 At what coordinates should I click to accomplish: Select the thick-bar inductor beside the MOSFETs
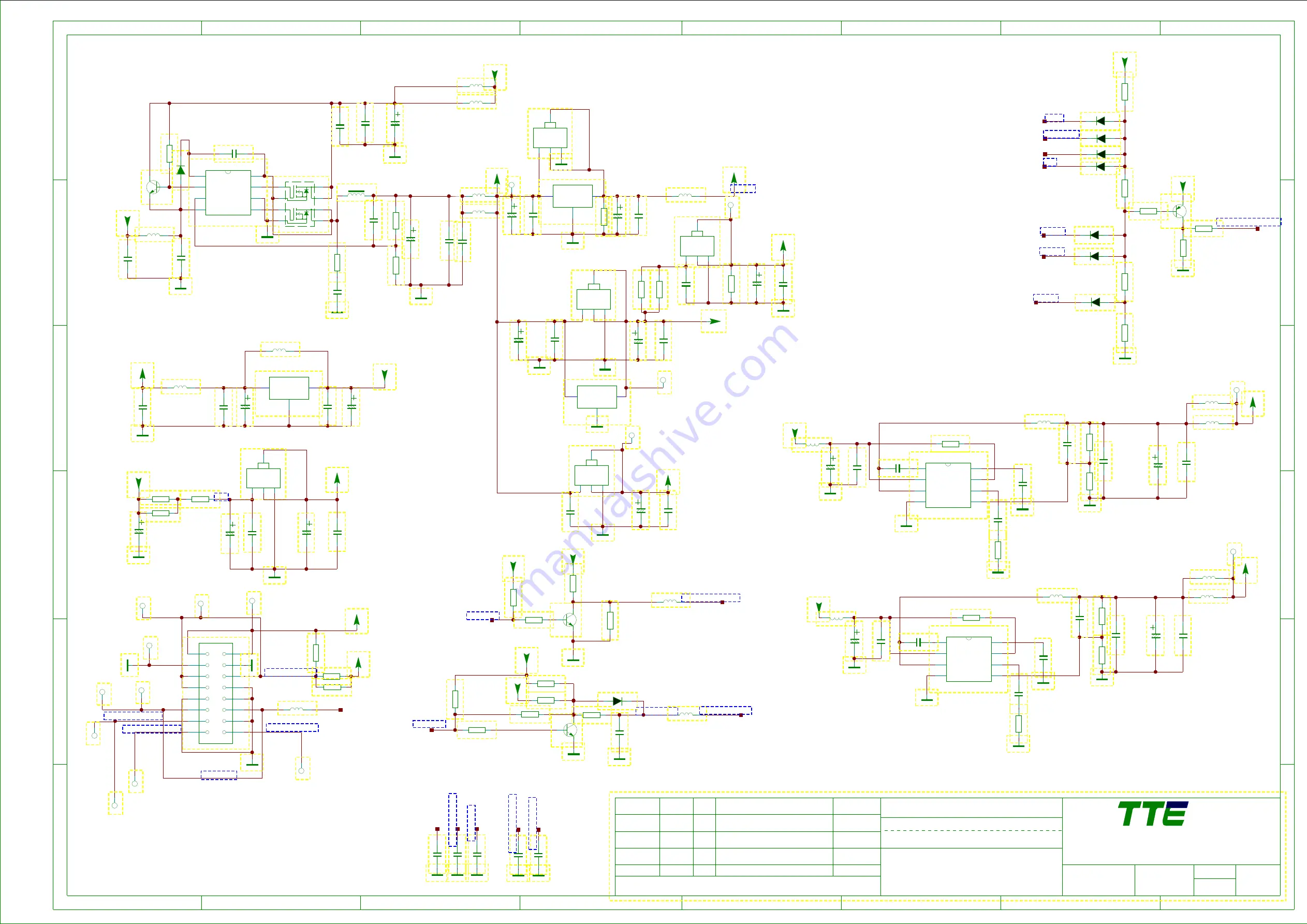[356, 193]
